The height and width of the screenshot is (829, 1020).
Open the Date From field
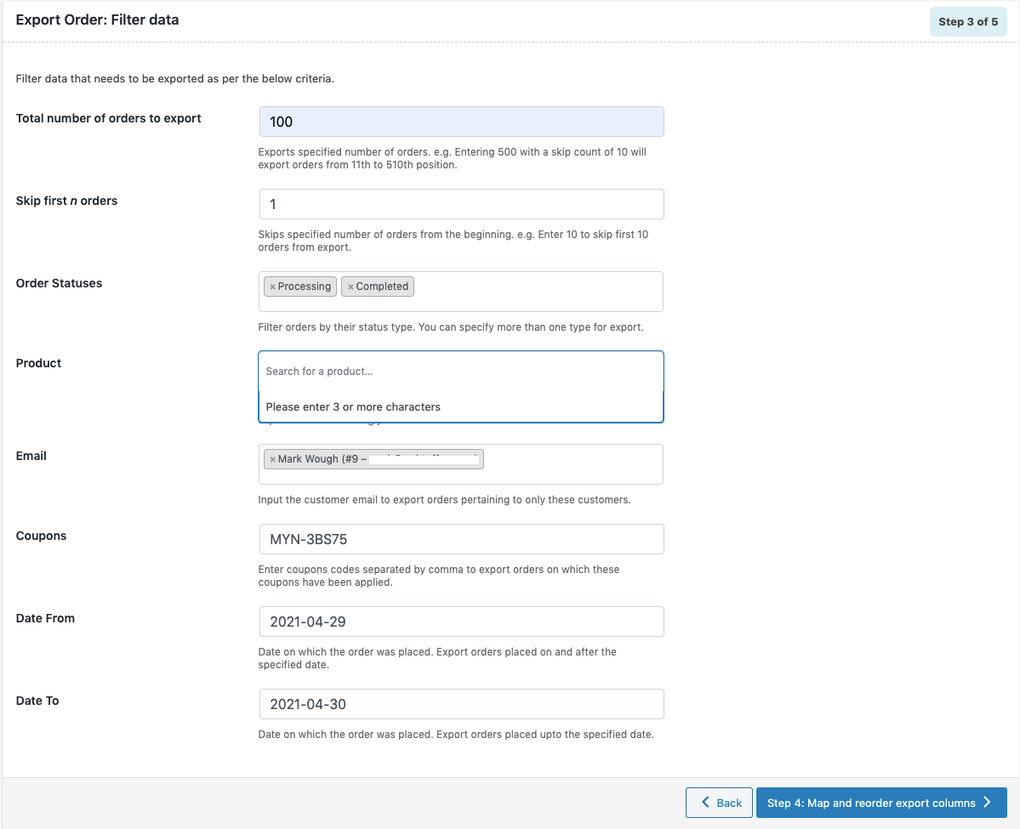click(460, 621)
